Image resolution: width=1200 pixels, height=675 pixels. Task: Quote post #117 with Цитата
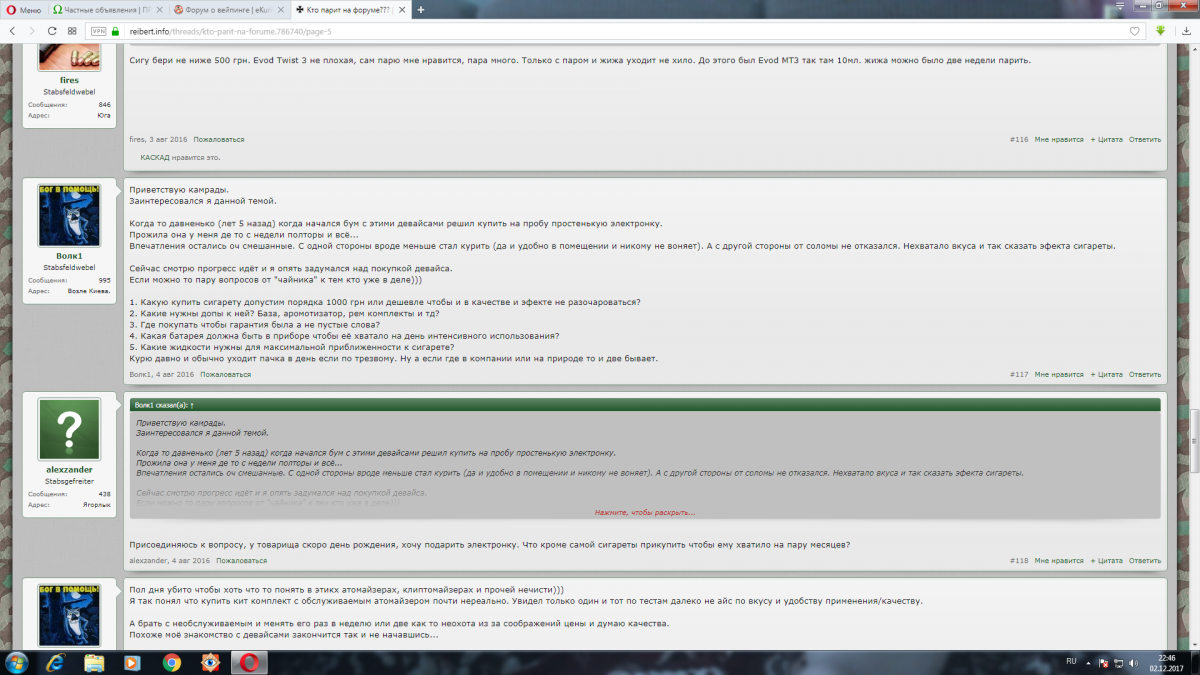[x=1107, y=374]
